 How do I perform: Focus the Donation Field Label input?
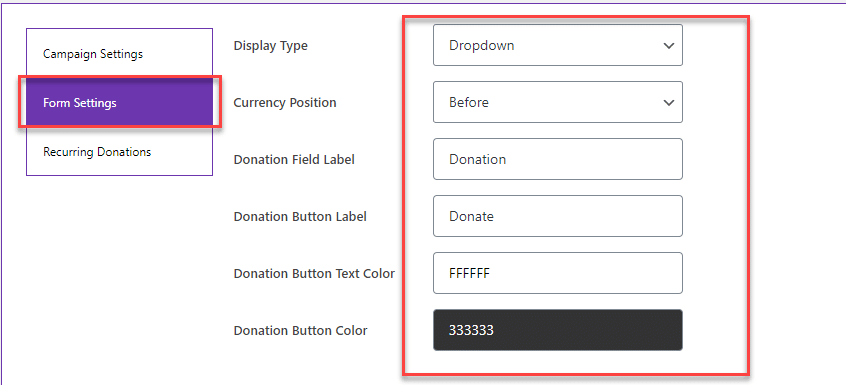[558, 159]
